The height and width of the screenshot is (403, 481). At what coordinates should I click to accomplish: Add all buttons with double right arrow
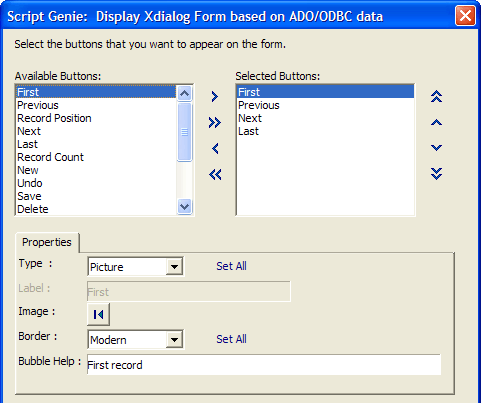215,123
